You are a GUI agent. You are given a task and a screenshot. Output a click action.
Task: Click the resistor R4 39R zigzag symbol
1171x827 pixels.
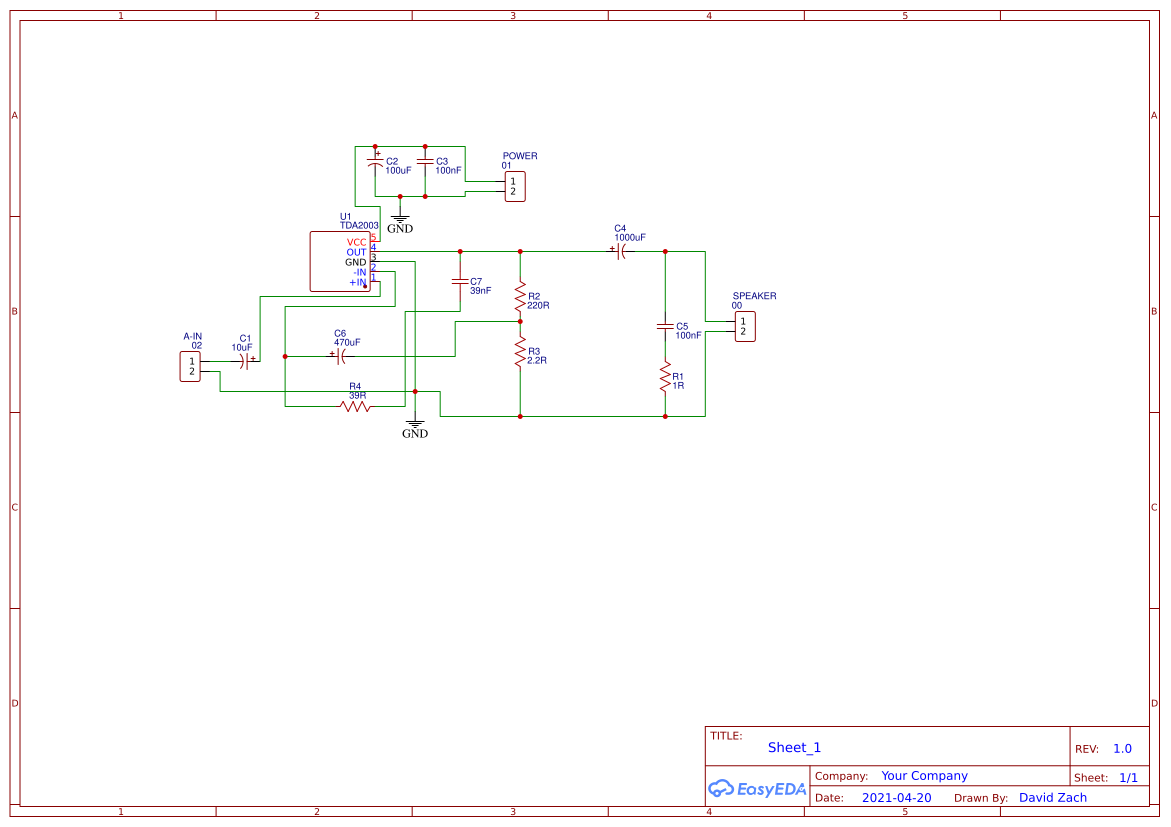(355, 405)
